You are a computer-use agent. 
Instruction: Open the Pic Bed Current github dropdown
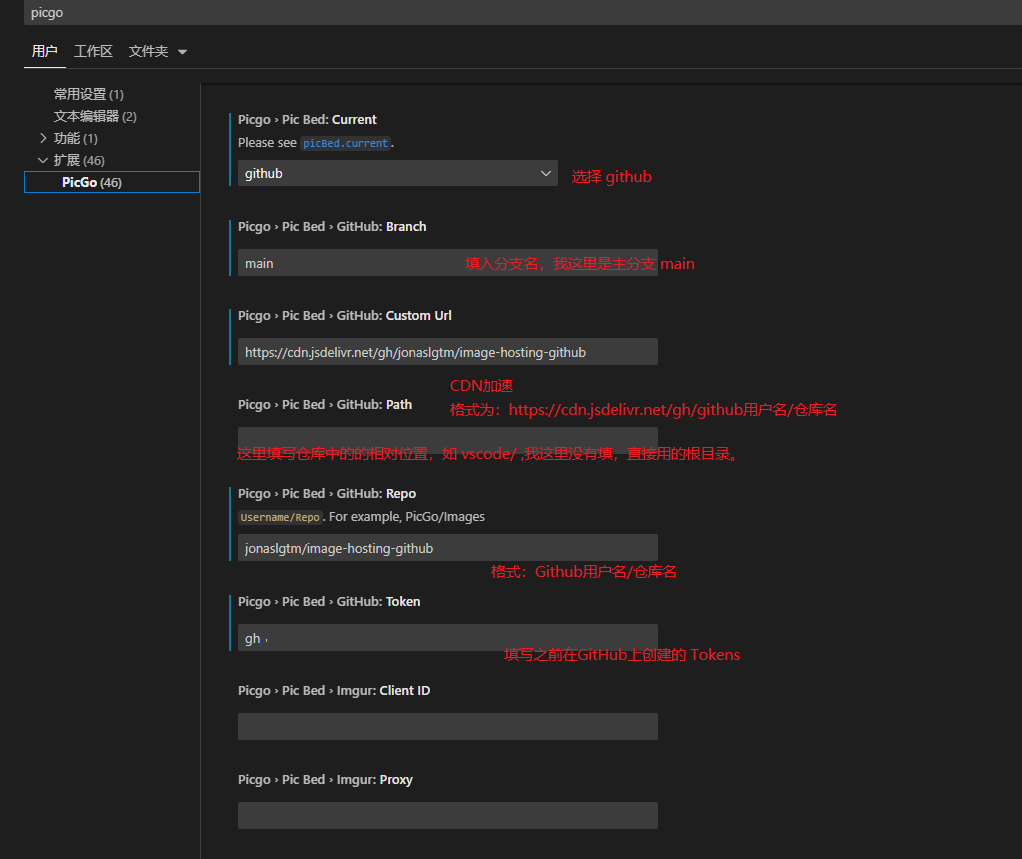397,173
